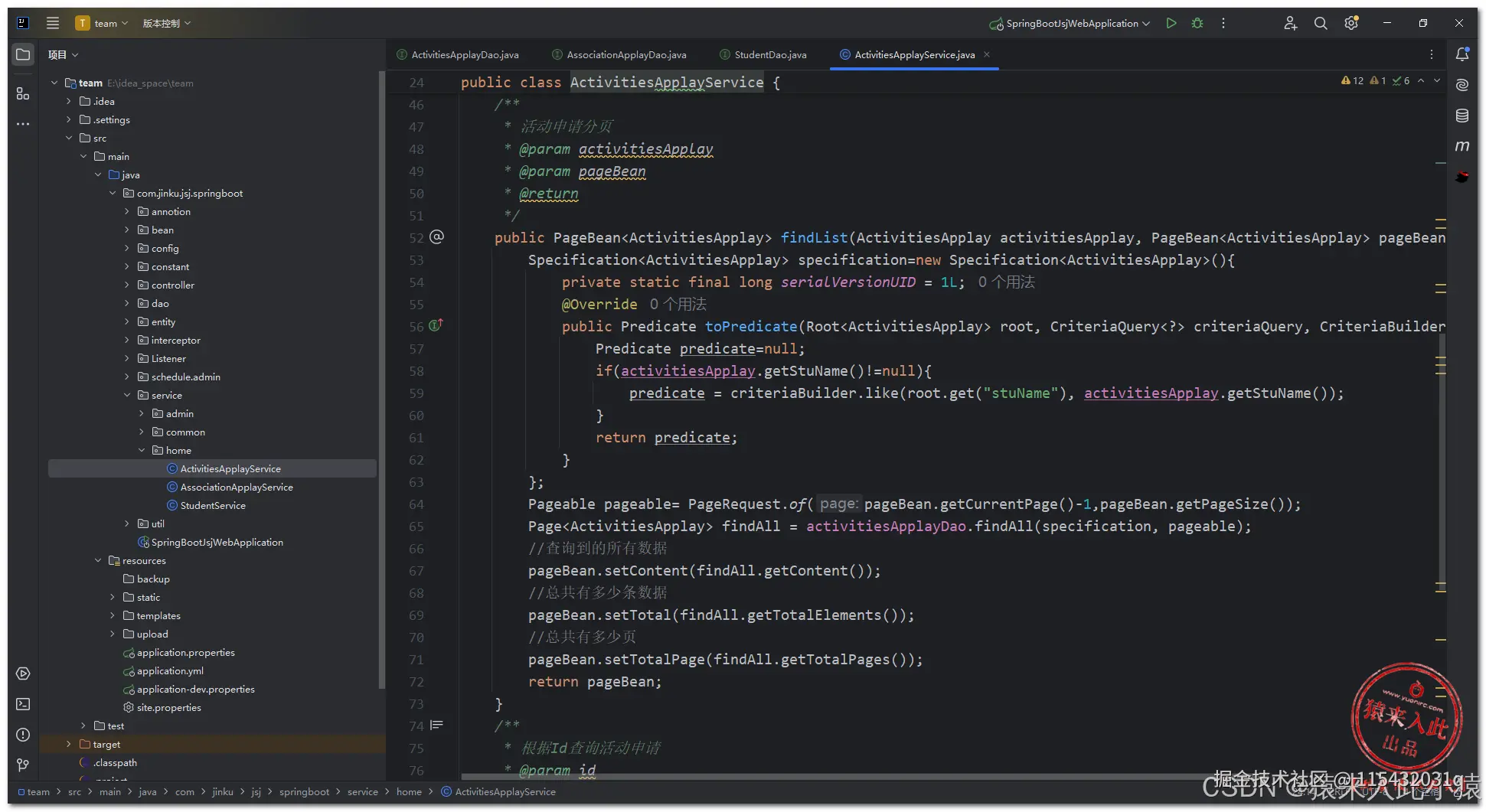Screen dimensions: 1486x812
Task: Run SpringBootJsjWebApplication
Action: [1171, 23]
